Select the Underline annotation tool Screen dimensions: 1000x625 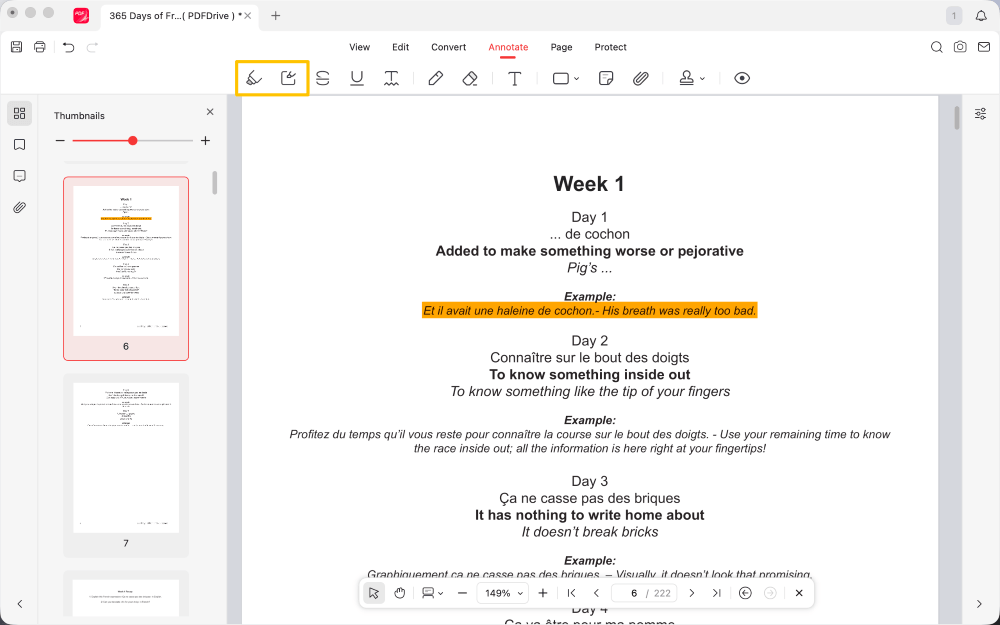(x=356, y=78)
